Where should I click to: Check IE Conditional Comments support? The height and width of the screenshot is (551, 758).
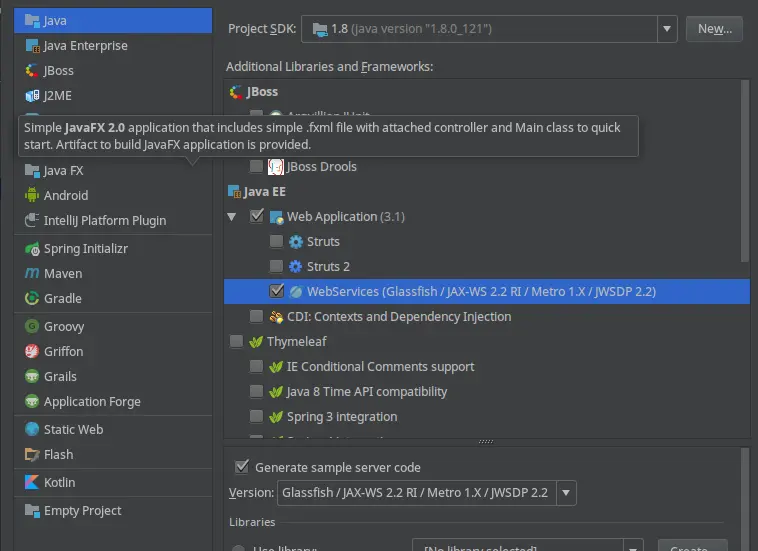(x=256, y=366)
